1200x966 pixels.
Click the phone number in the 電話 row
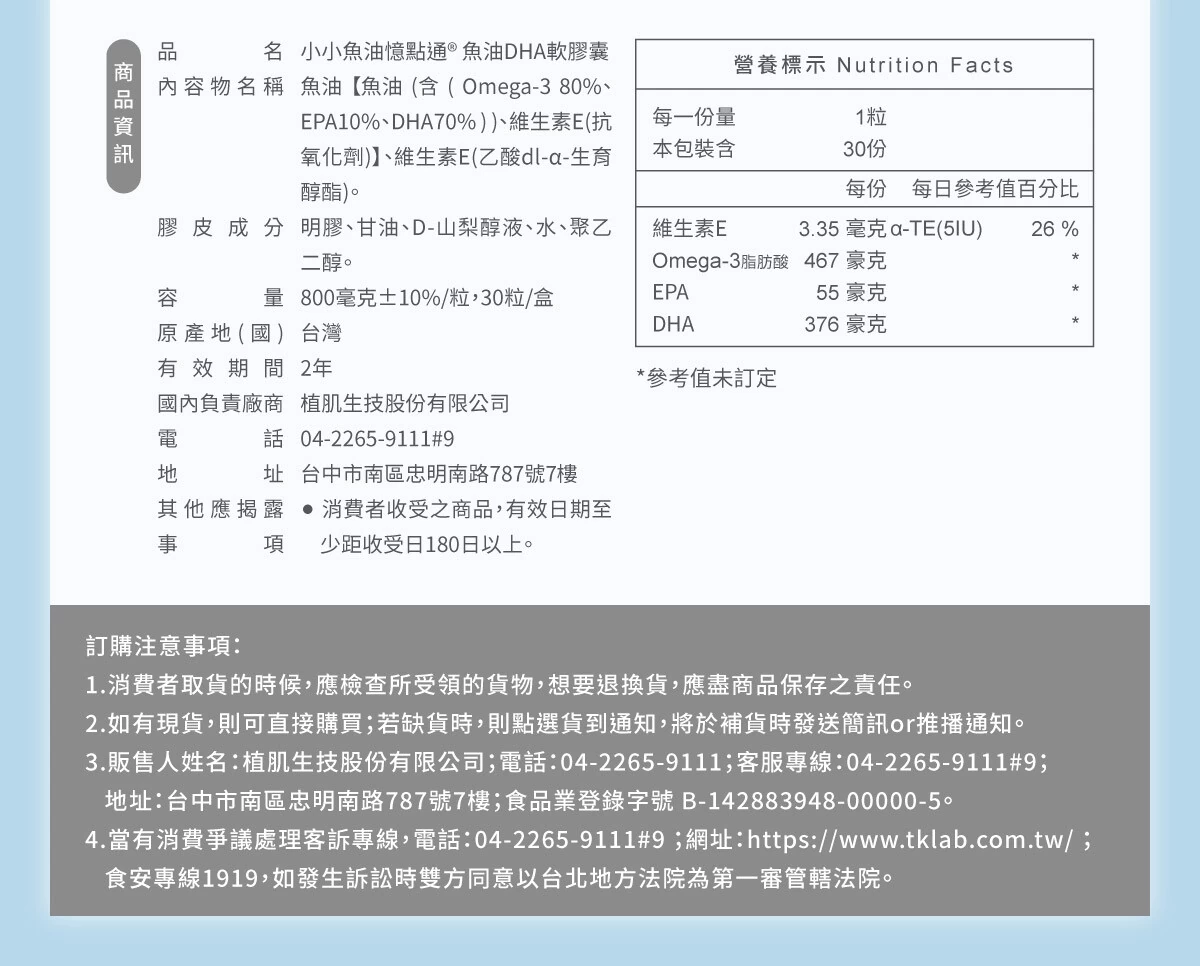pos(378,439)
